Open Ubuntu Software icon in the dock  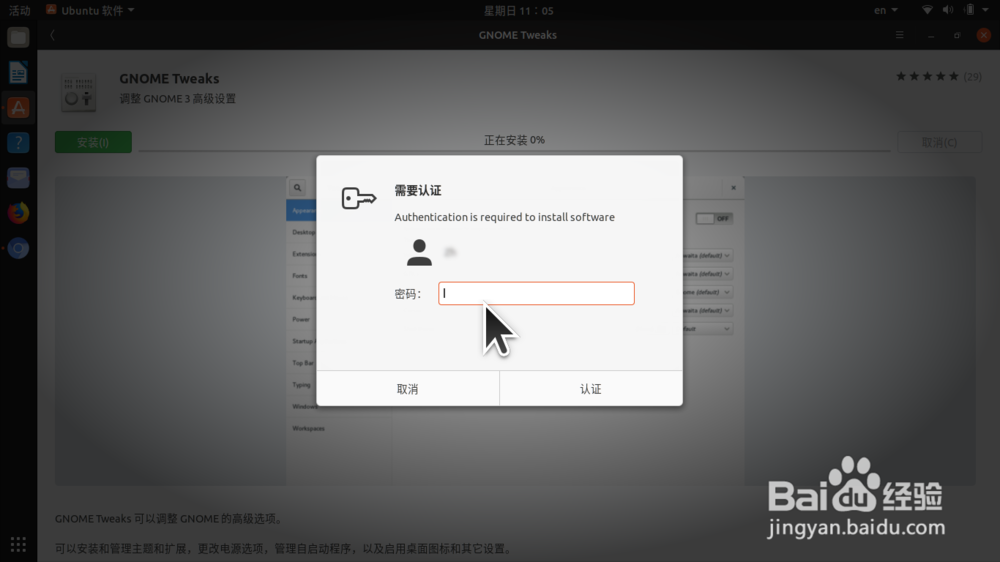pos(18,108)
